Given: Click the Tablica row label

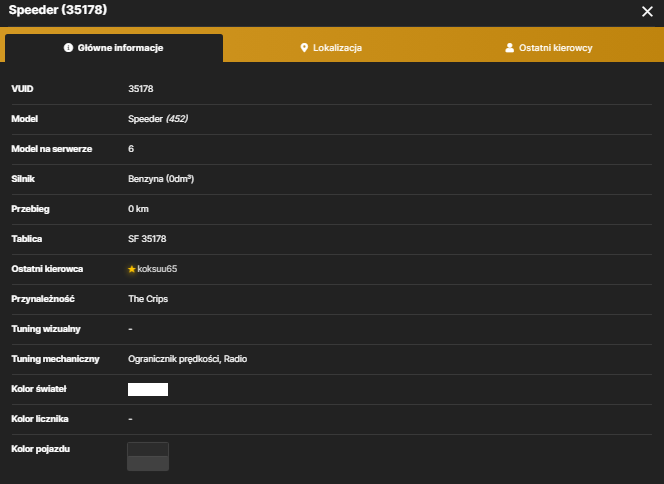Looking at the screenshot, I should (x=27, y=239).
